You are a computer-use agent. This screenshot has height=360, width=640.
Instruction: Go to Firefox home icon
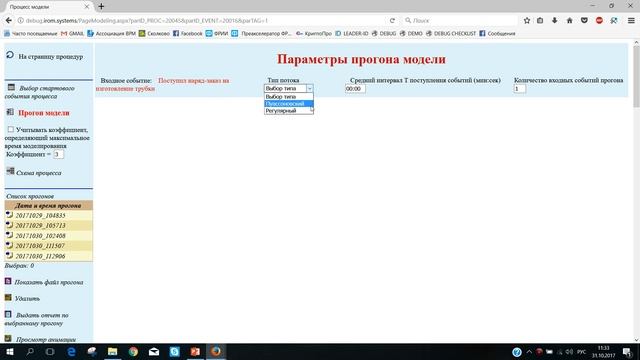[x=569, y=20]
